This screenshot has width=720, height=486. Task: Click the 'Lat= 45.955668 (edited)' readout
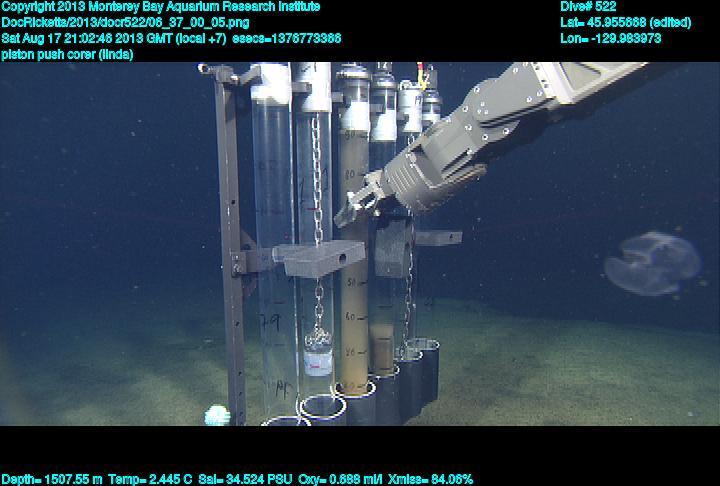coord(625,23)
